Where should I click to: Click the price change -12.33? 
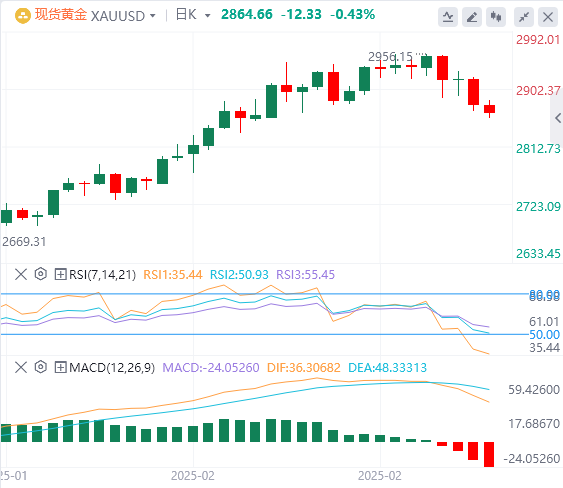(x=301, y=15)
